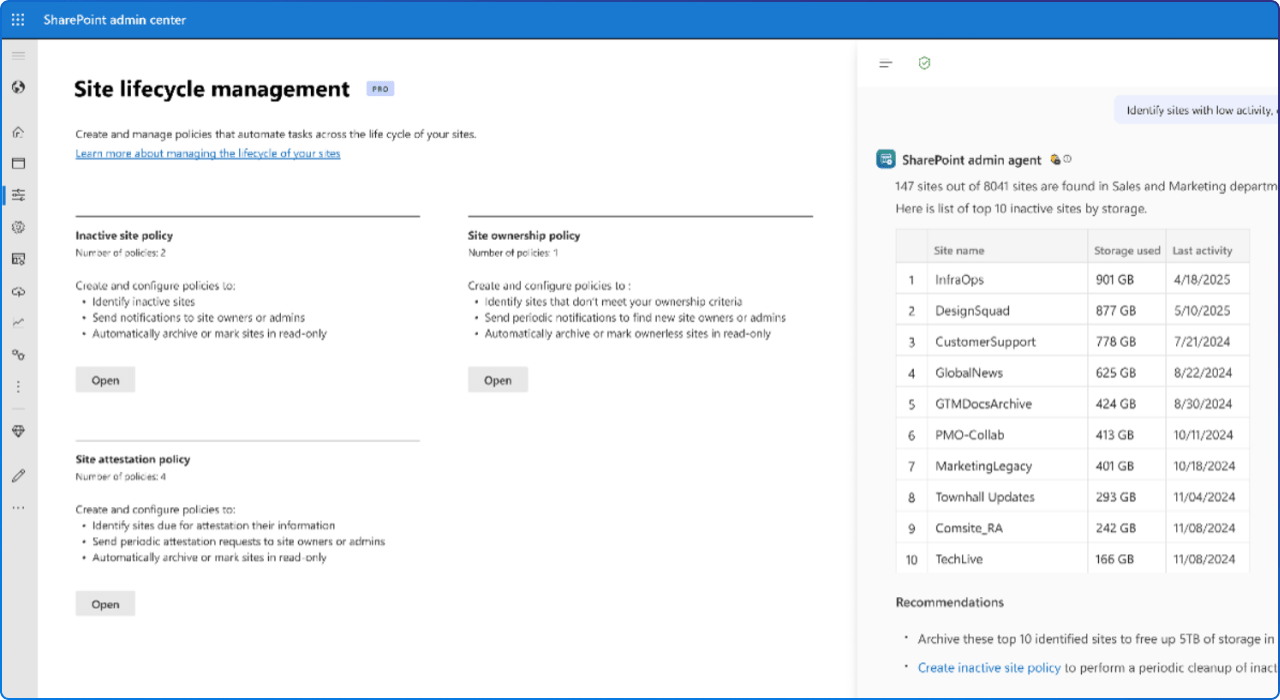Open the Migration cloud icon in sidebar
The height and width of the screenshot is (700, 1280).
point(18,291)
